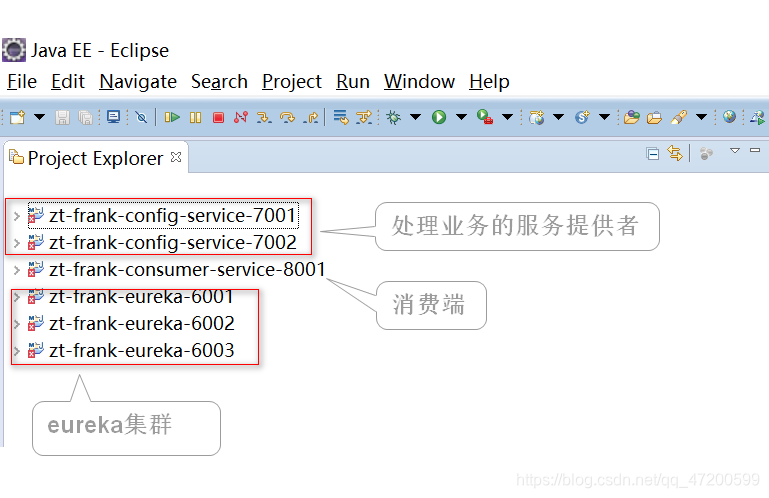The height and width of the screenshot is (498, 769).
Task: Click the Open Type folder icon
Action: [x=632, y=117]
